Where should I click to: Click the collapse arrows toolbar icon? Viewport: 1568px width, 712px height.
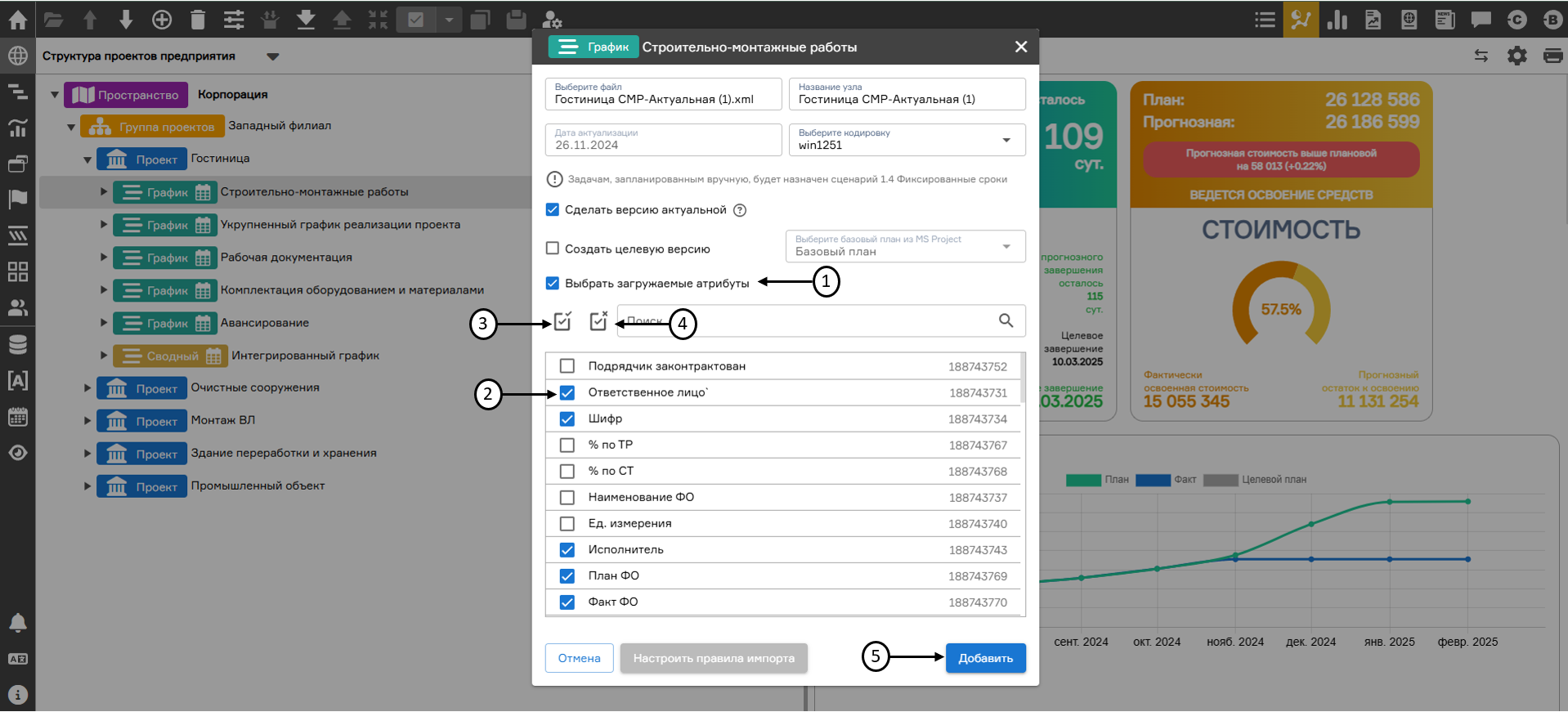378,20
